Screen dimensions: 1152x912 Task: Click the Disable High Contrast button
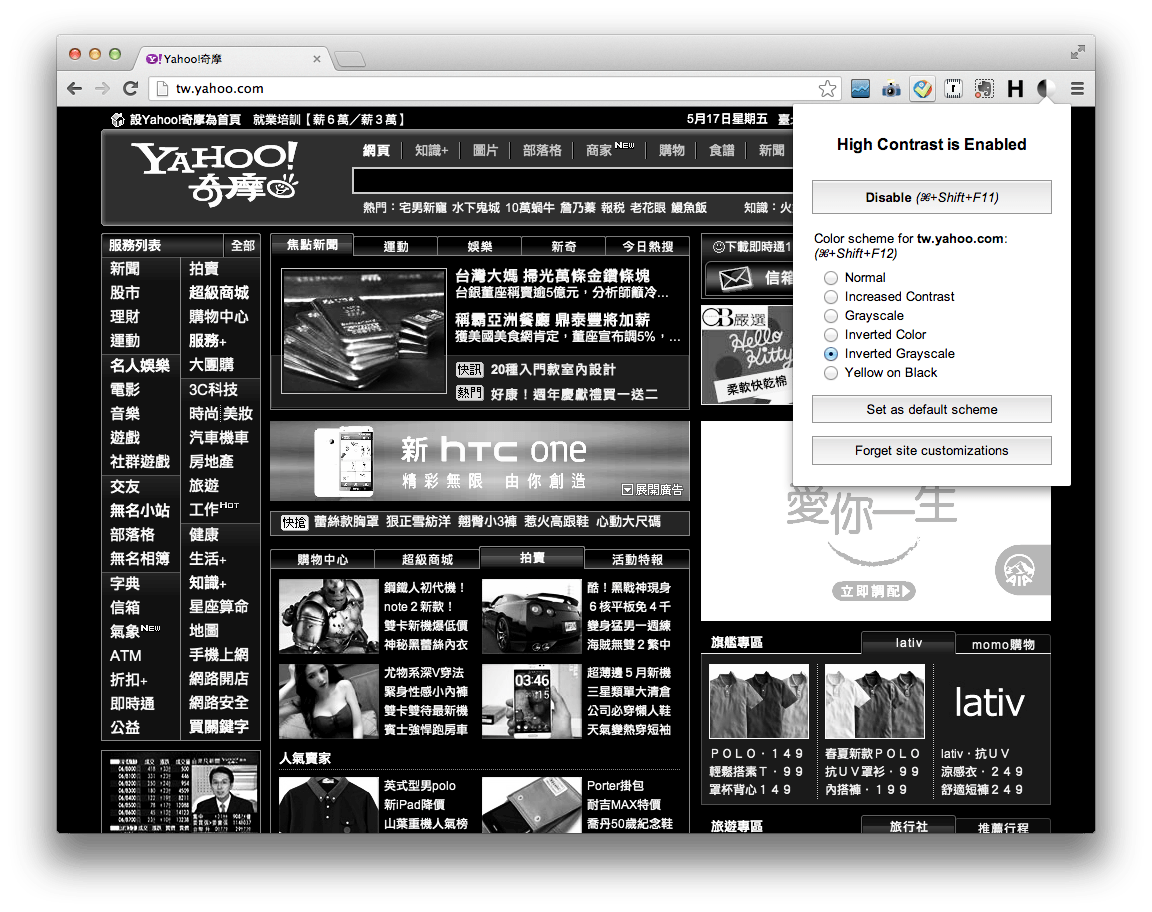tap(931, 196)
